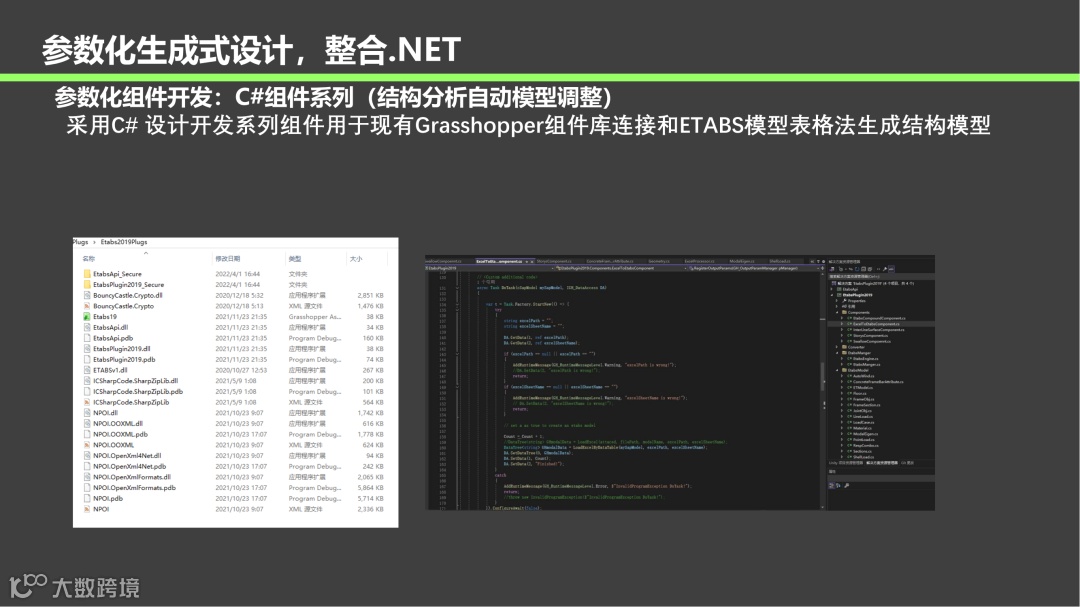Click the Solution Explorer search box
This screenshot has width=1080, height=607.
tap(882, 276)
